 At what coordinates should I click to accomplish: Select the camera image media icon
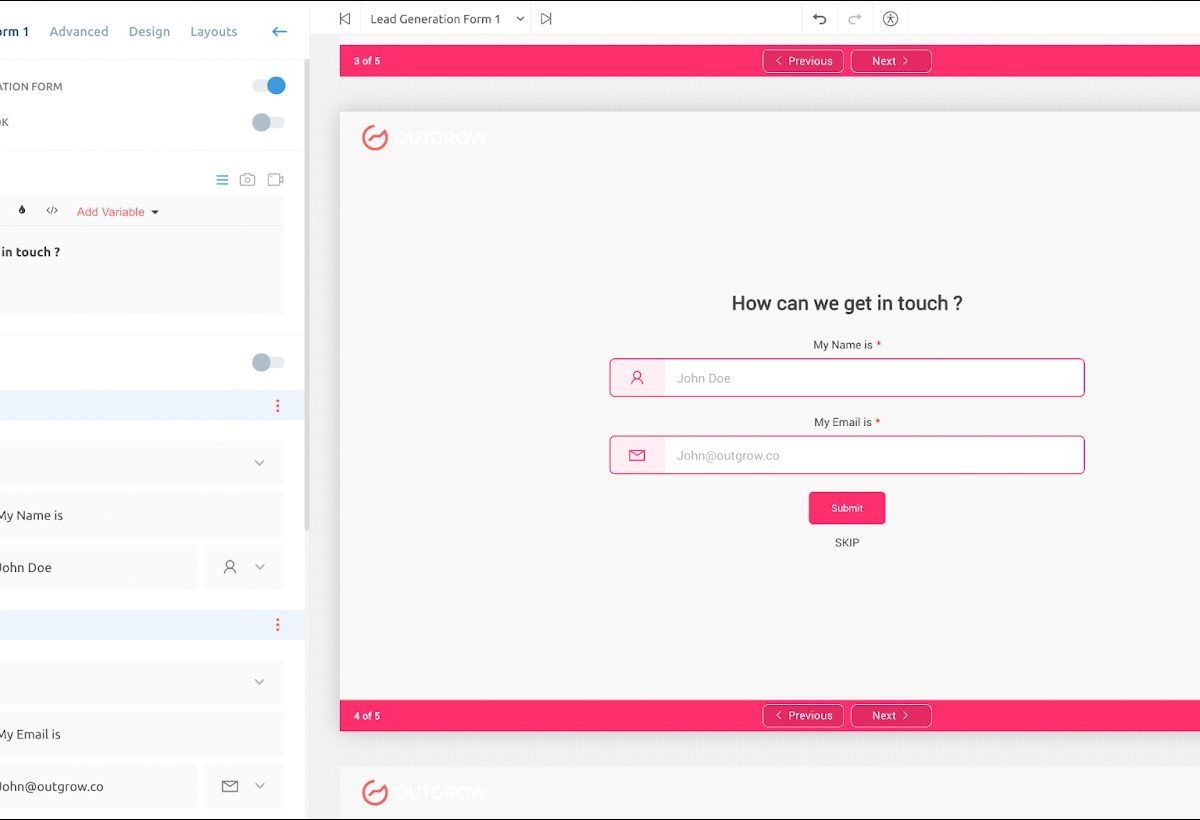247,180
